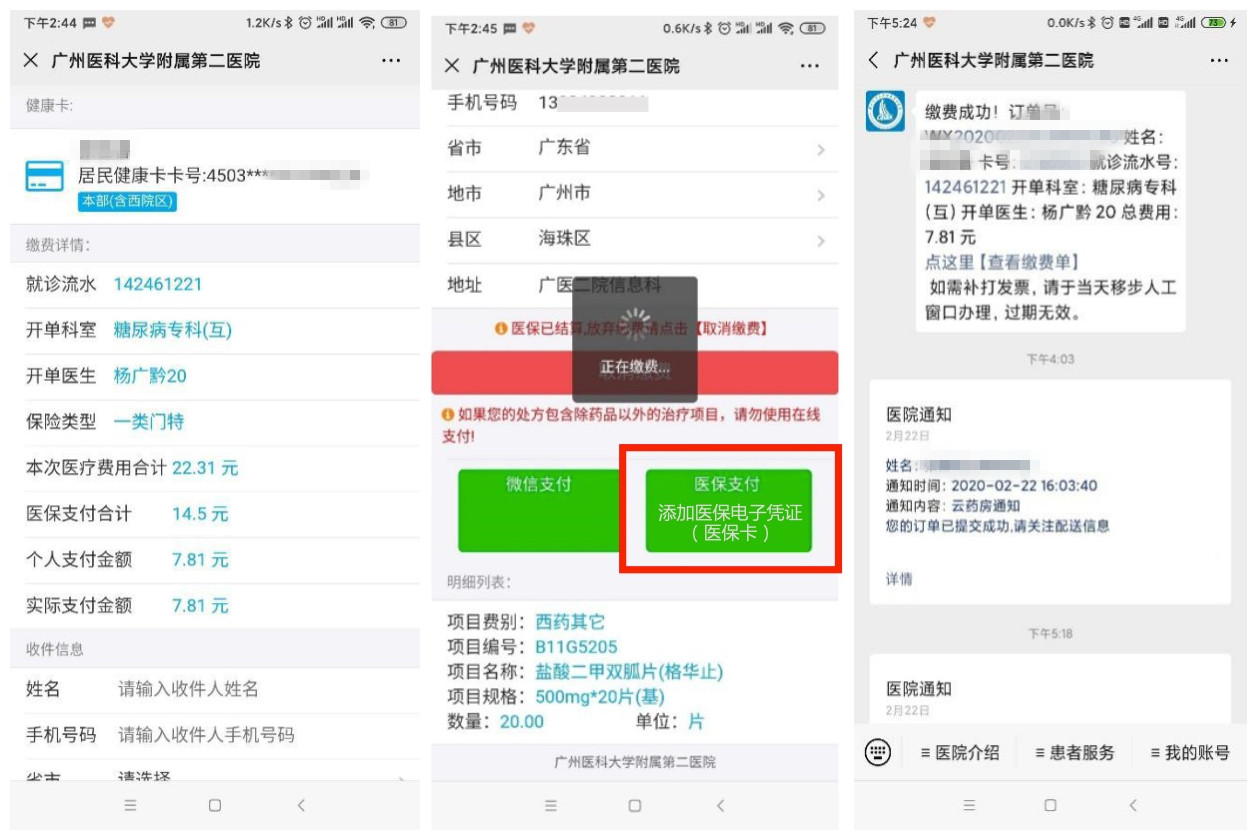The image size is (1257, 840).
Task: Tap the X icon on the payment-method screen
Action: pos(452,66)
